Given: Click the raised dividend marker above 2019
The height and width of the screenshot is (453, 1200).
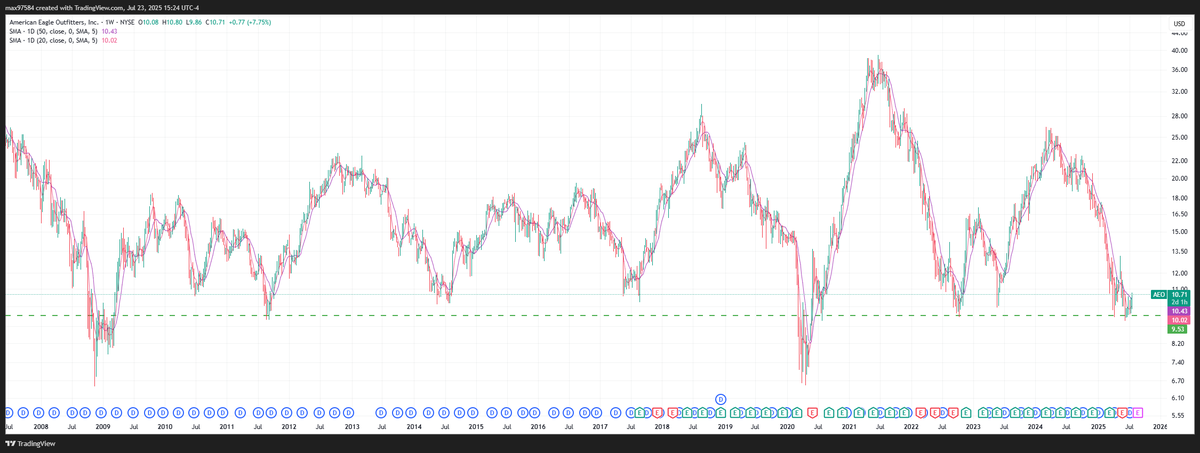Looking at the screenshot, I should pos(719,399).
